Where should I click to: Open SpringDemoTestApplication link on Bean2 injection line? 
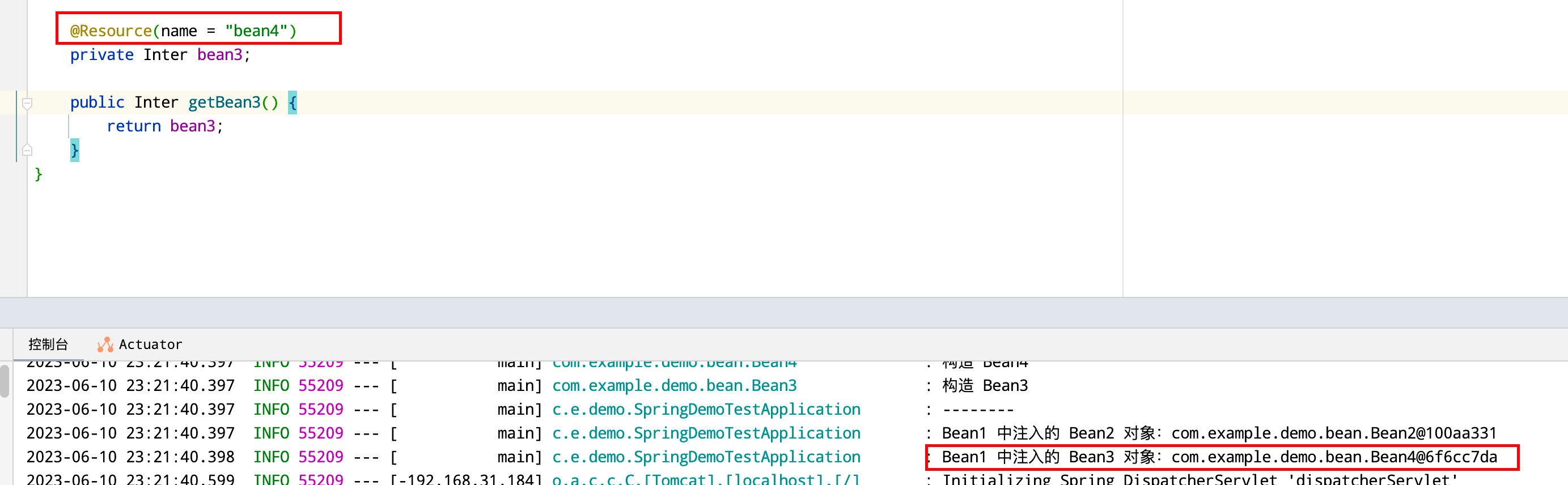coord(706,433)
